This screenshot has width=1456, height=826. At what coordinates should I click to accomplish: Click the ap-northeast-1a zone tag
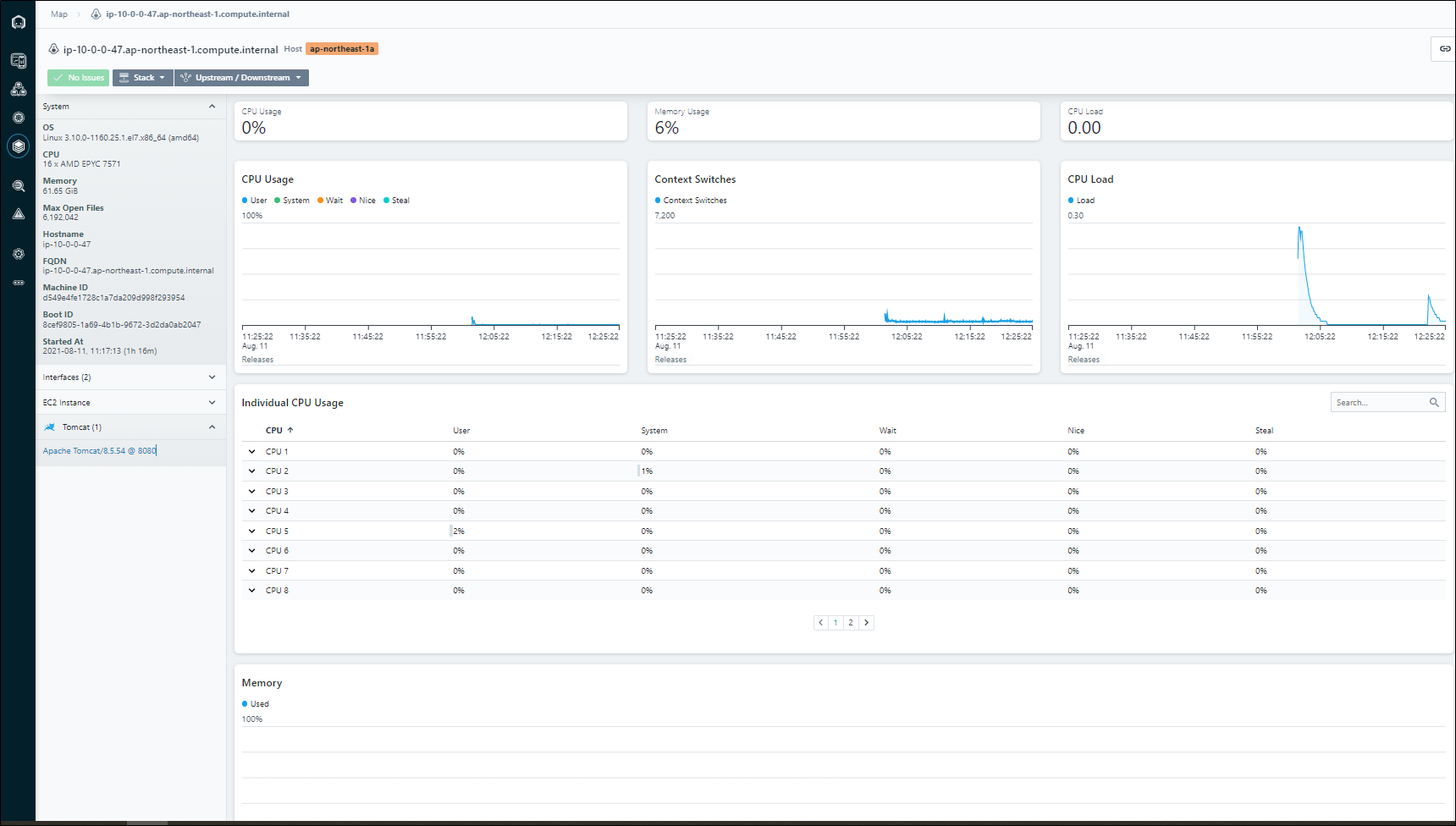pos(342,49)
